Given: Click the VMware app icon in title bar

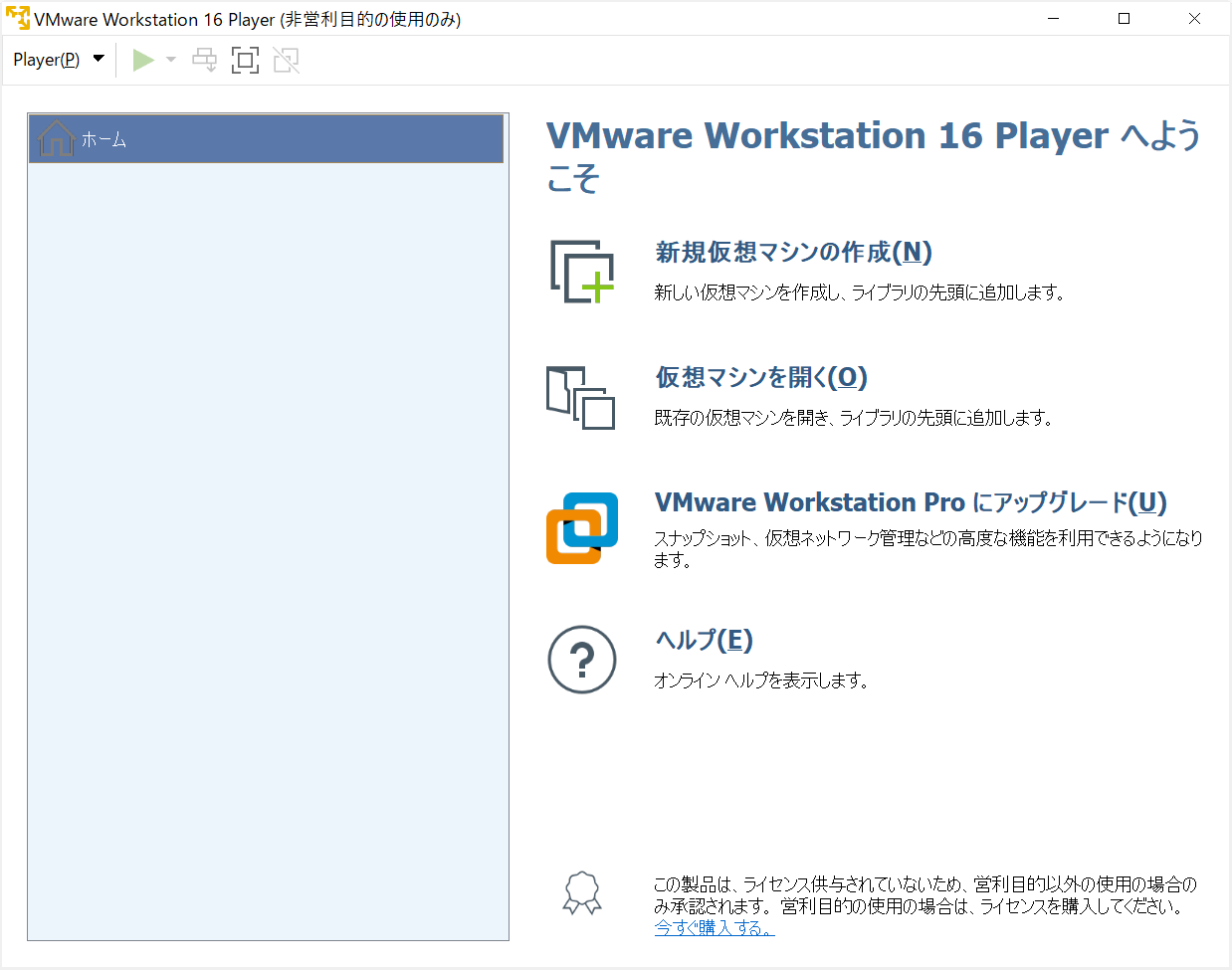Looking at the screenshot, I should click(18, 18).
